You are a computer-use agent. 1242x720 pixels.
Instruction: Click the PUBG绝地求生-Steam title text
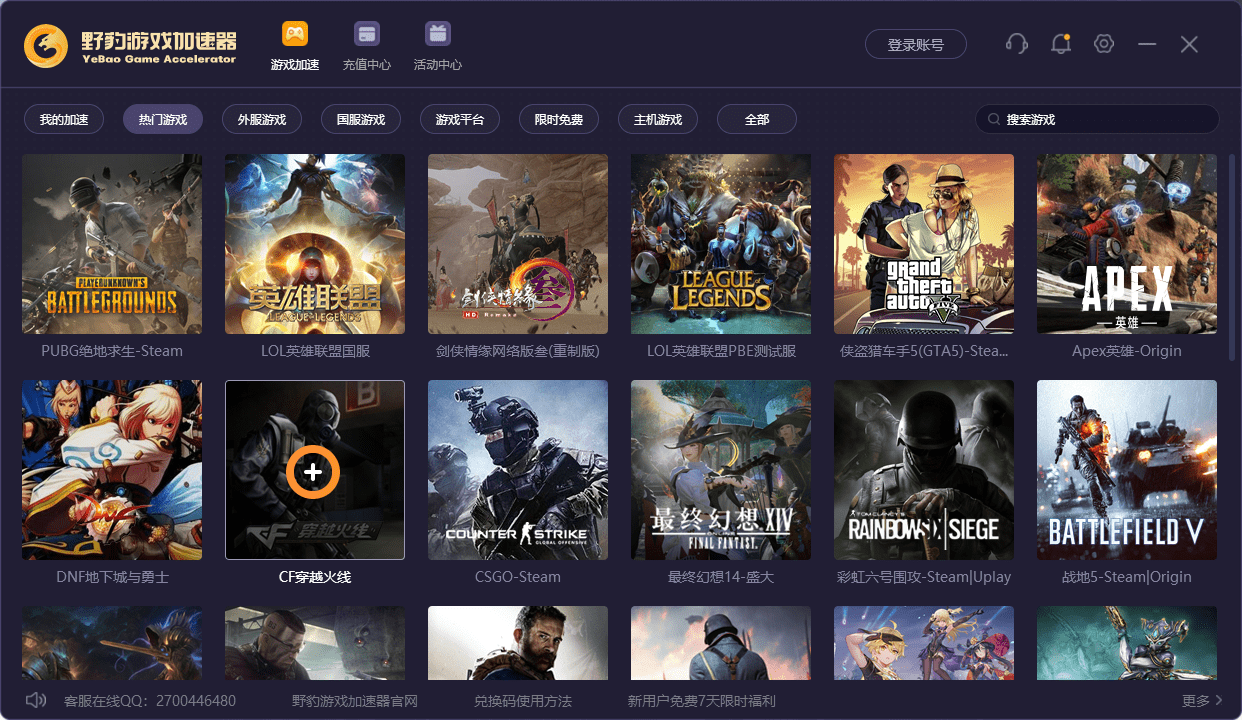(112, 351)
